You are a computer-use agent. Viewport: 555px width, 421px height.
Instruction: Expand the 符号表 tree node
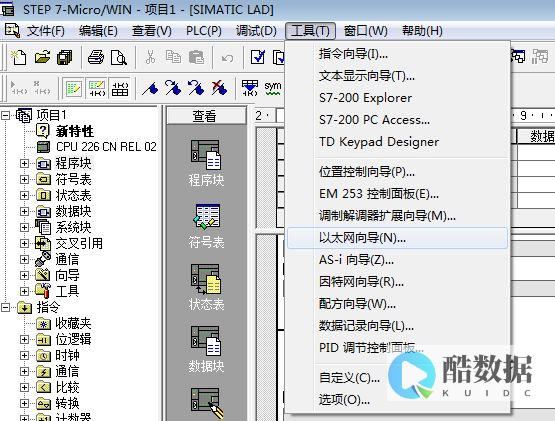click(x=24, y=179)
